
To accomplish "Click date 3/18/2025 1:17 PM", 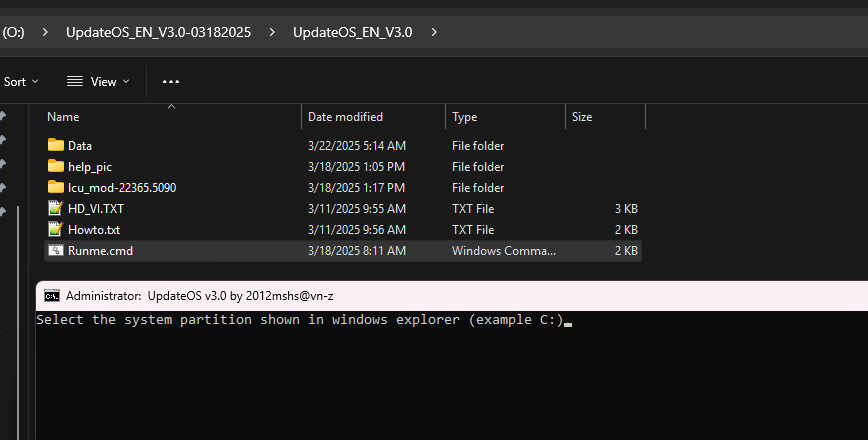I will [356, 188].
